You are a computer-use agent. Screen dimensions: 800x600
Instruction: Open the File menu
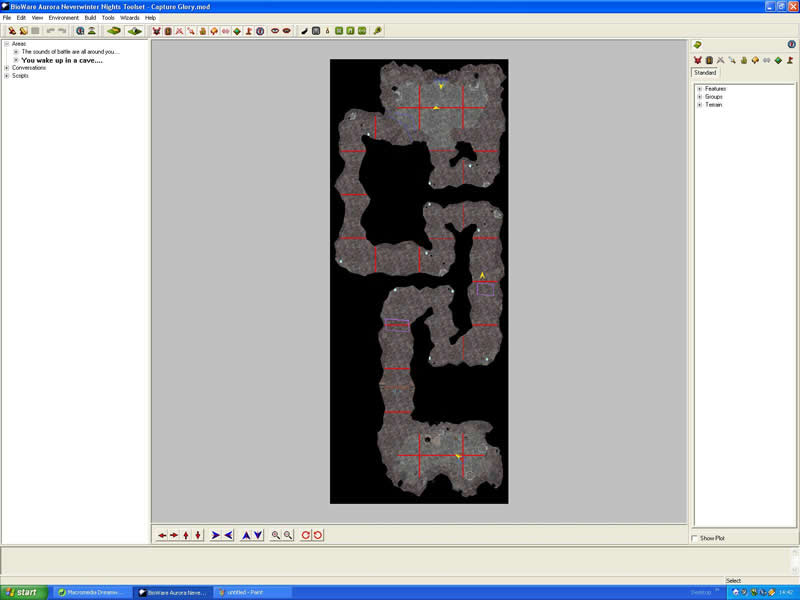click(x=7, y=17)
